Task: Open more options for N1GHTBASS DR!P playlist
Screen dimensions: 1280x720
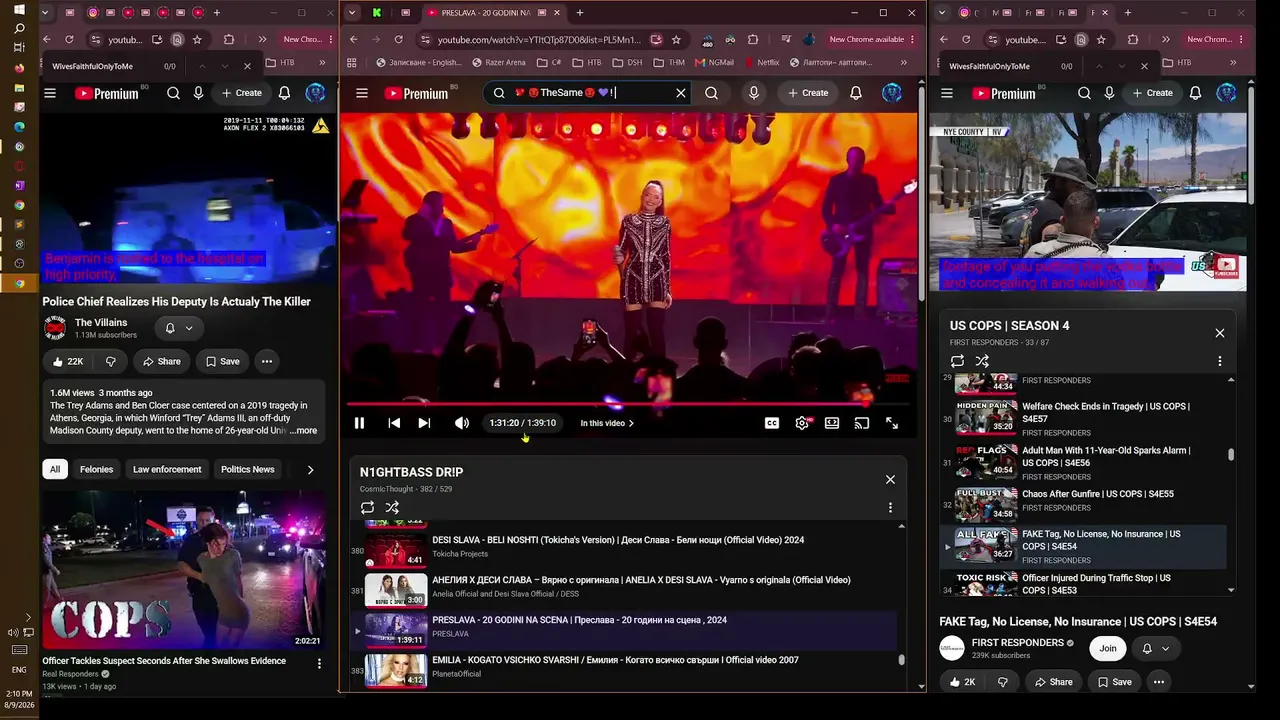Action: [x=890, y=508]
